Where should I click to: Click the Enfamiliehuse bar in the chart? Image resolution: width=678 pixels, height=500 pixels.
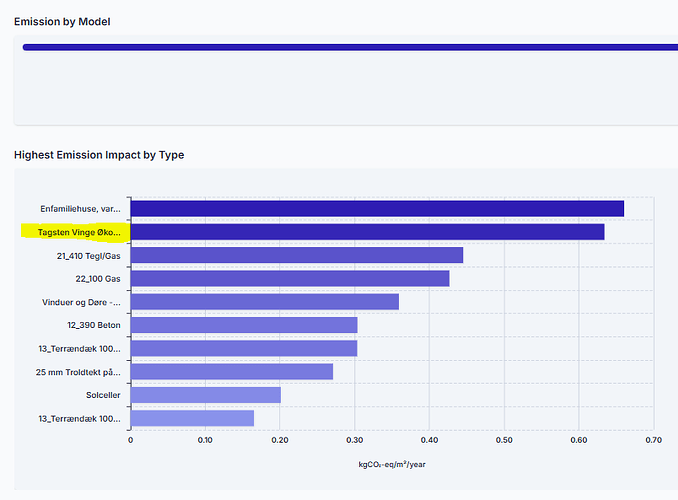(376, 208)
